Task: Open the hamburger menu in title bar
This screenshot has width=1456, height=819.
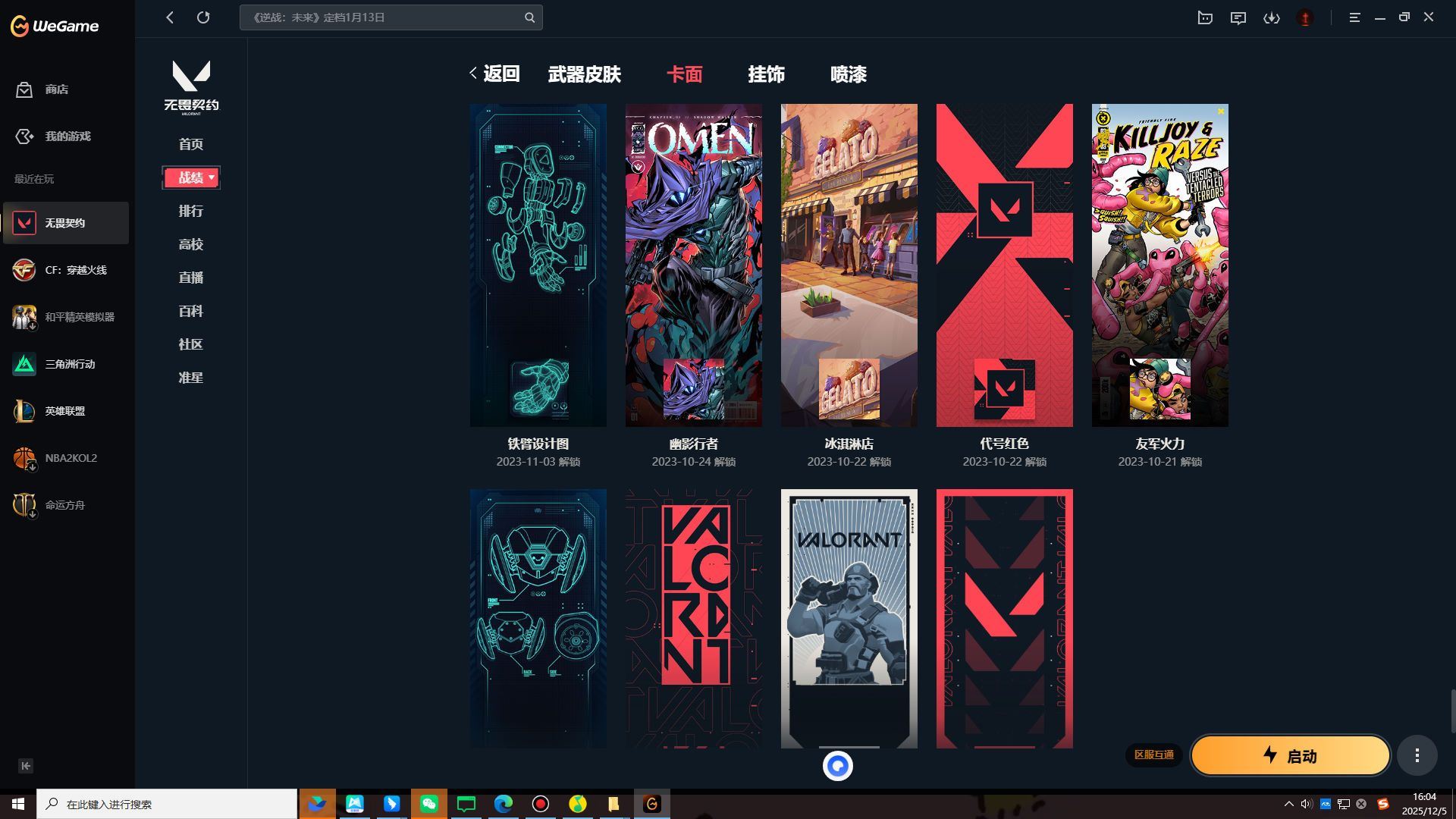Action: click(x=1354, y=17)
